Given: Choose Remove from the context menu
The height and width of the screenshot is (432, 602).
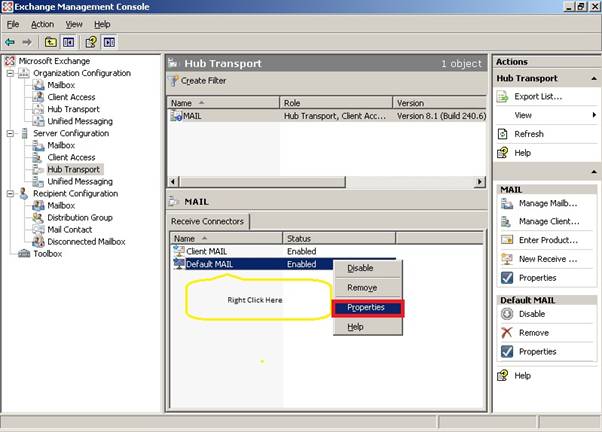Looking at the screenshot, I should coord(362,288).
